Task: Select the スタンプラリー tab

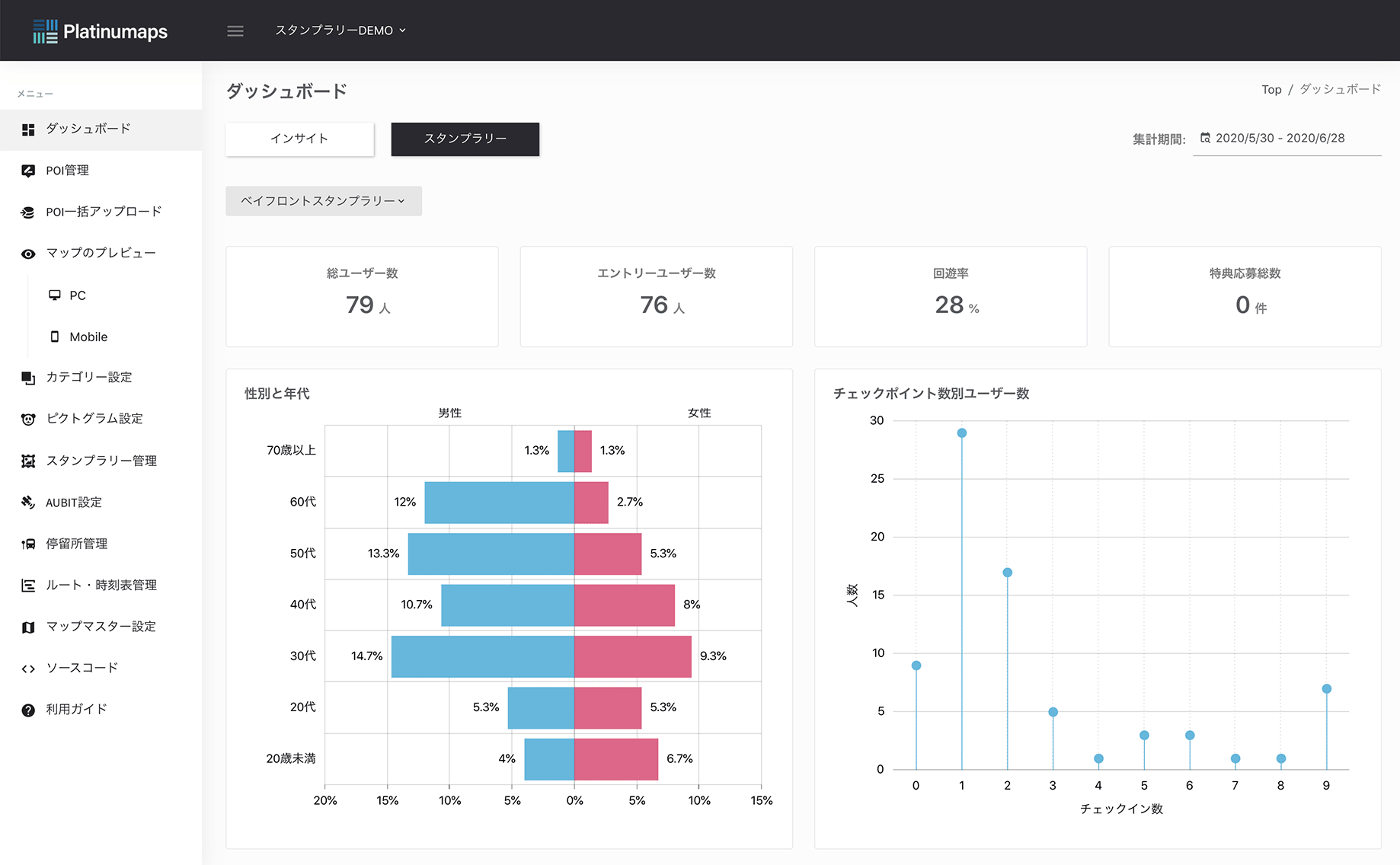Action: (465, 139)
